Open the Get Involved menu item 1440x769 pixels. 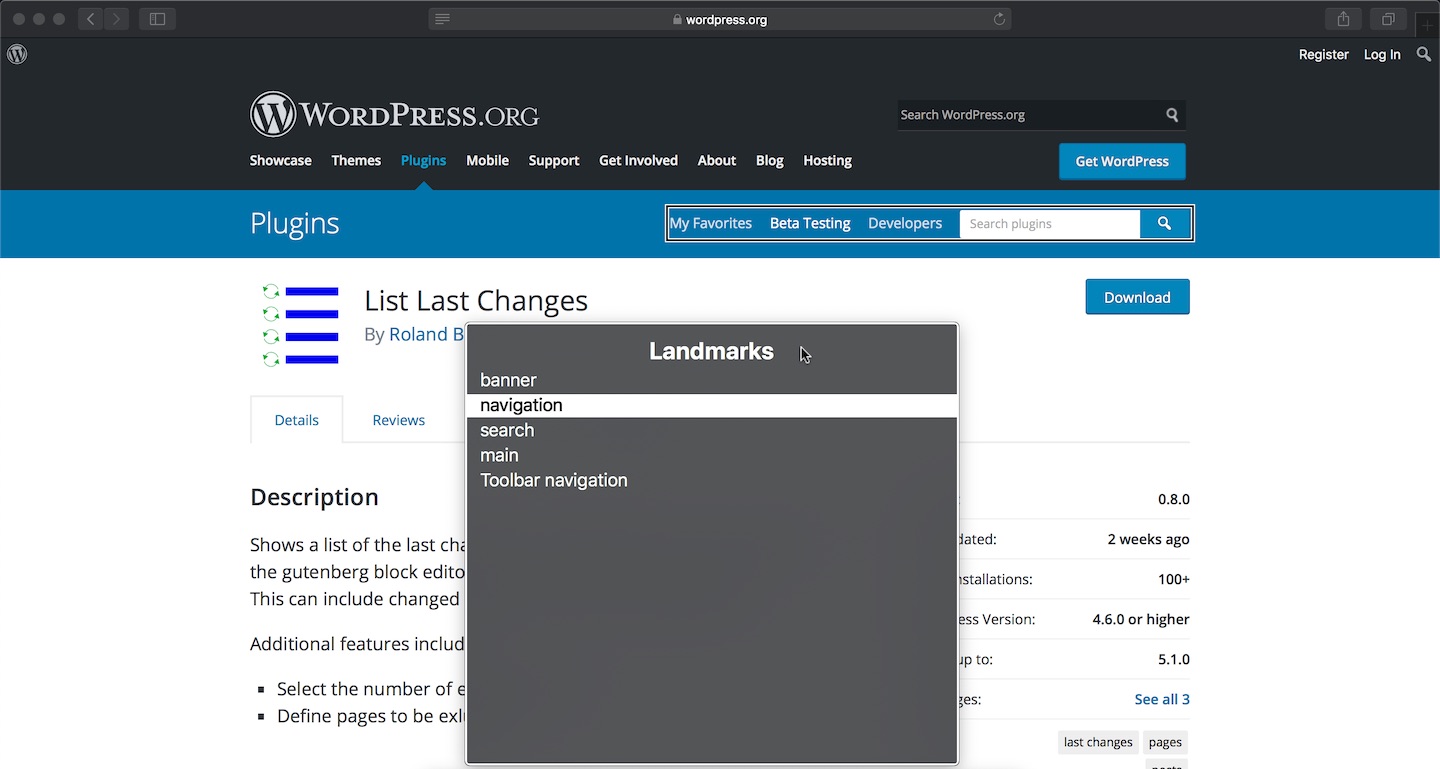click(x=638, y=160)
